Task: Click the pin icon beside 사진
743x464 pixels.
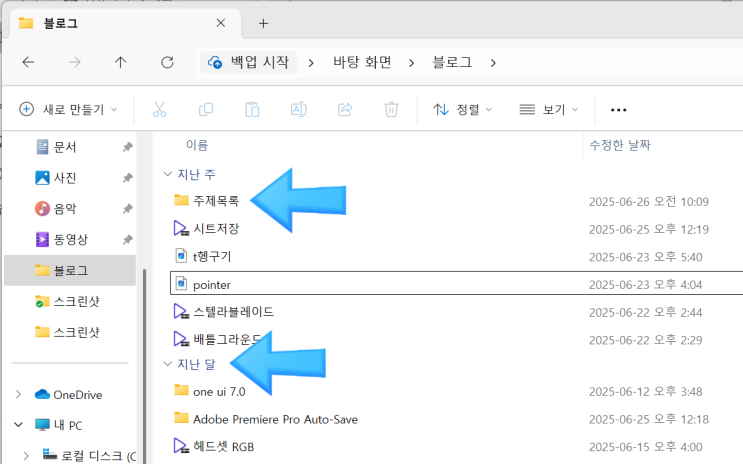Action: [x=127, y=178]
